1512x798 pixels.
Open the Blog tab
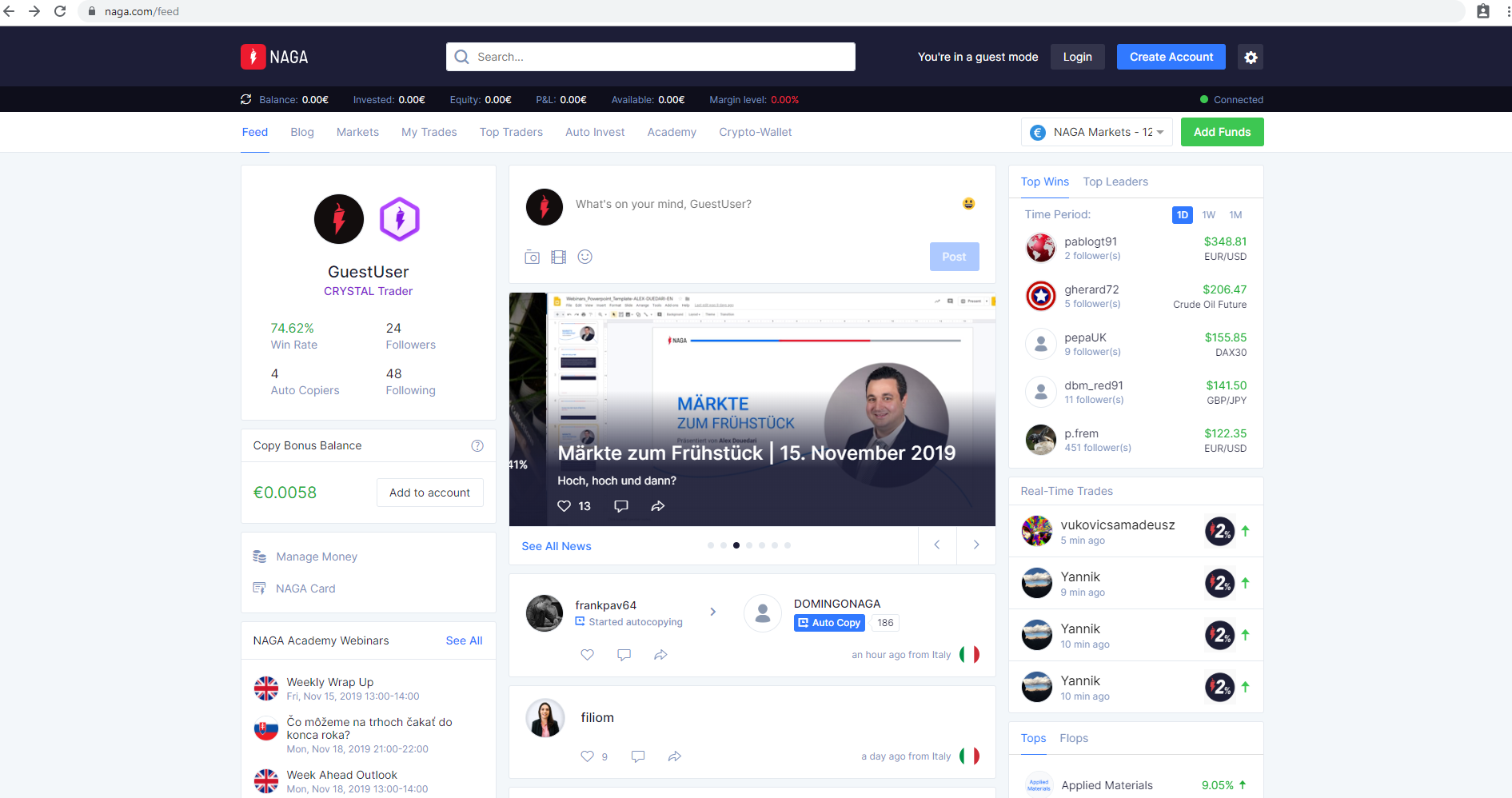pos(302,132)
